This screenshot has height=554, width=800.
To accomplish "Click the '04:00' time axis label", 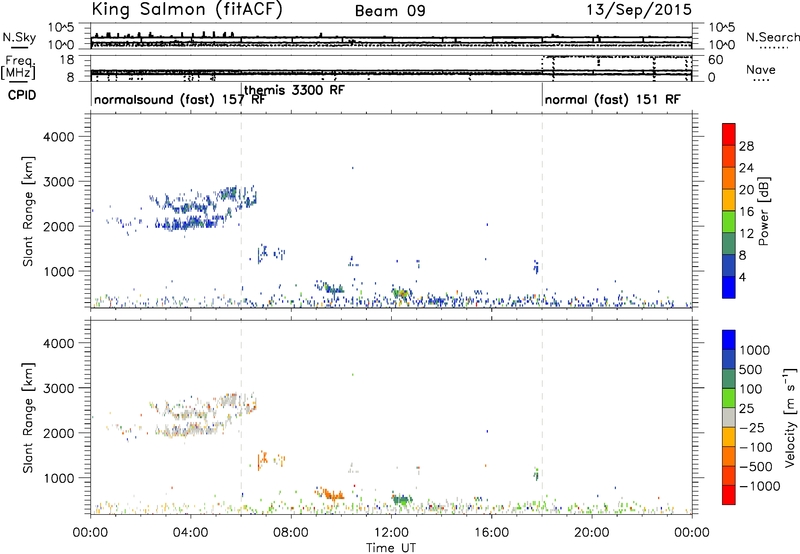I will [x=190, y=533].
